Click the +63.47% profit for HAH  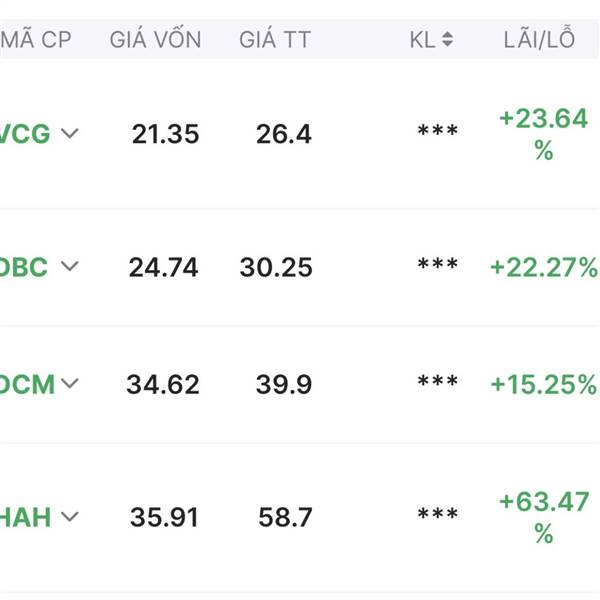544,517
